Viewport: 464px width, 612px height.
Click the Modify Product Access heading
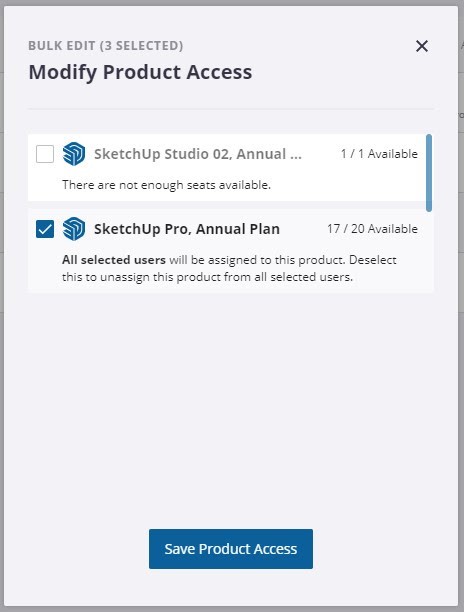click(140, 72)
